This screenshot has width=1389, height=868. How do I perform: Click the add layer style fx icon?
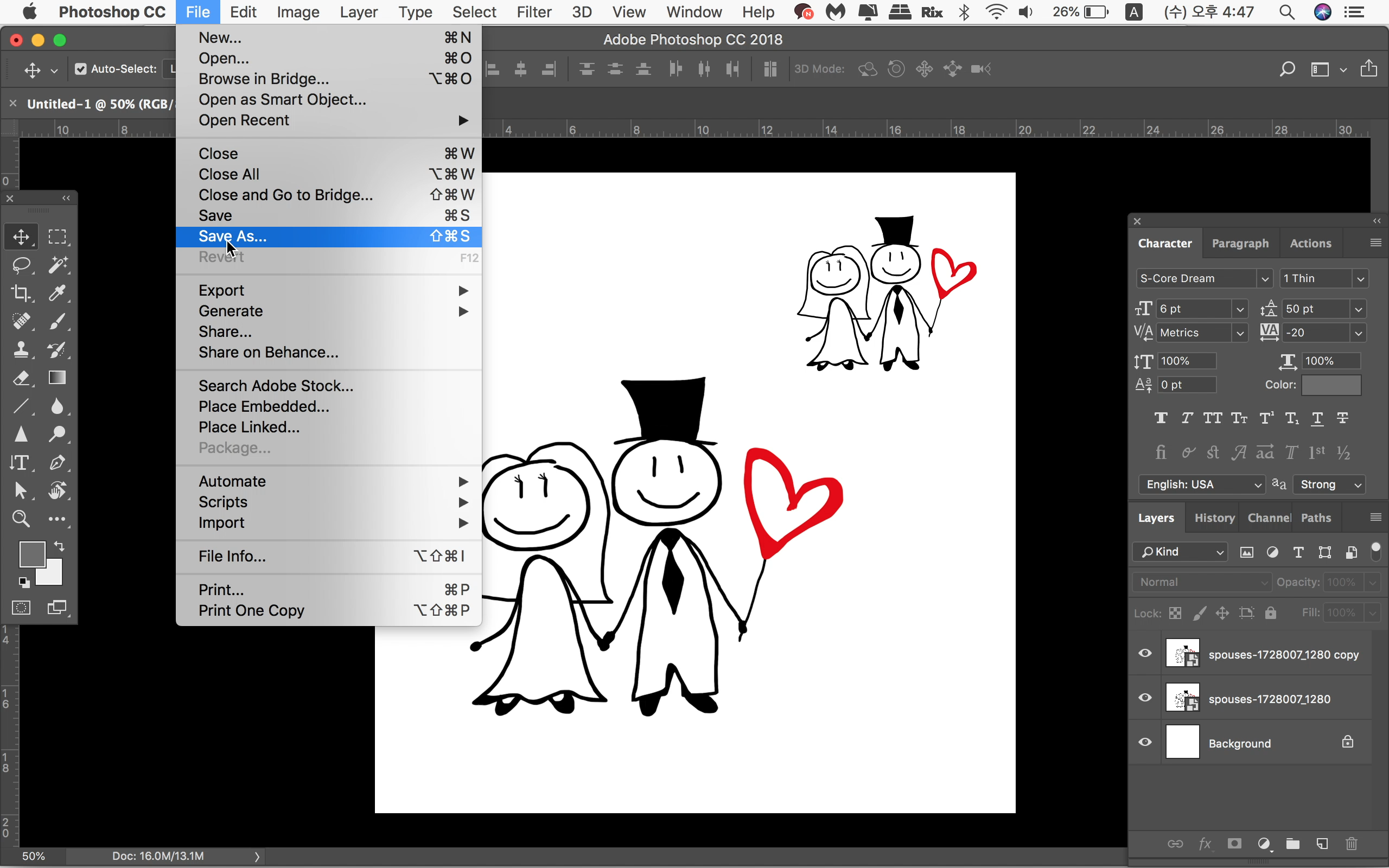click(x=1205, y=843)
